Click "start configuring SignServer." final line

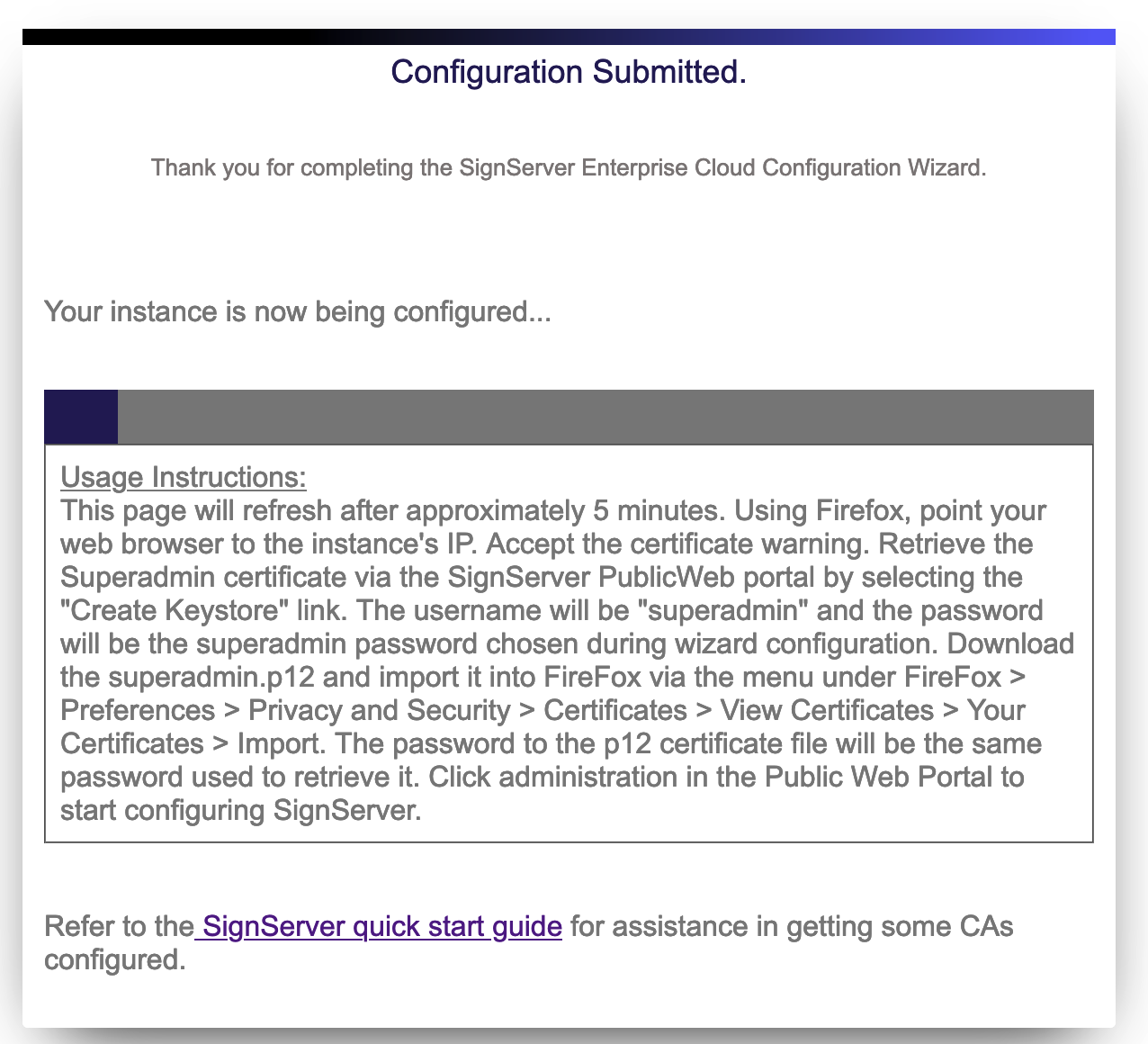[x=240, y=810]
